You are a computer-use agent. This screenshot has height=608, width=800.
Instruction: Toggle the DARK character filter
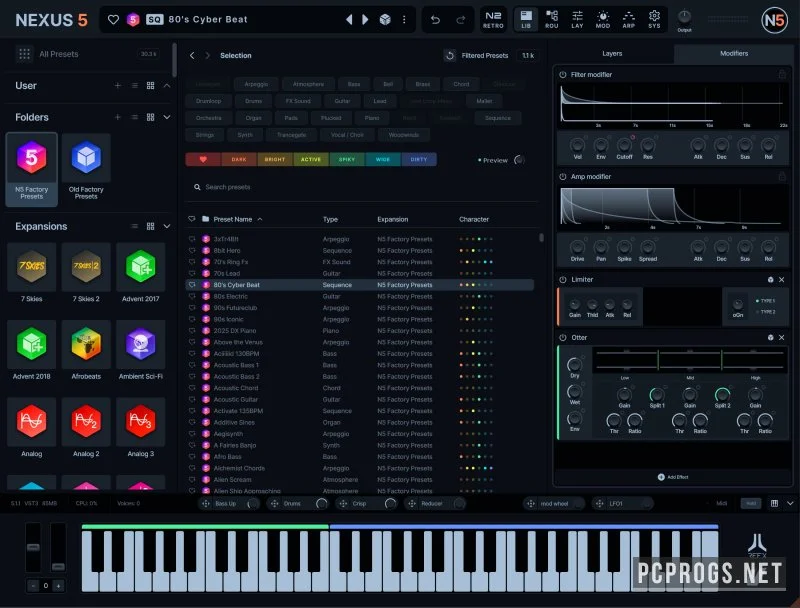pyautogui.click(x=239, y=160)
